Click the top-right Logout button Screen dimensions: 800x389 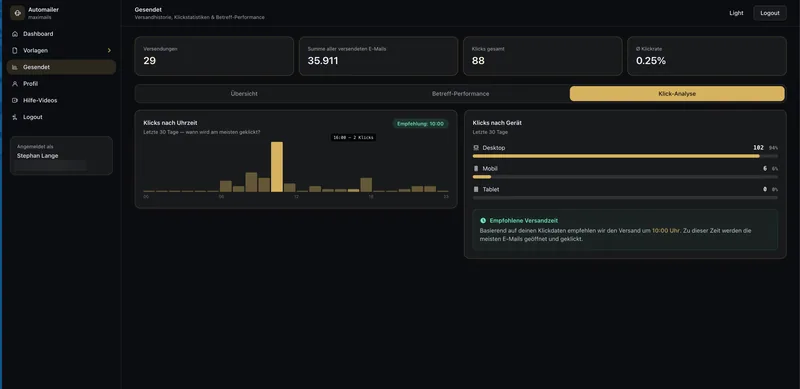(x=770, y=13)
